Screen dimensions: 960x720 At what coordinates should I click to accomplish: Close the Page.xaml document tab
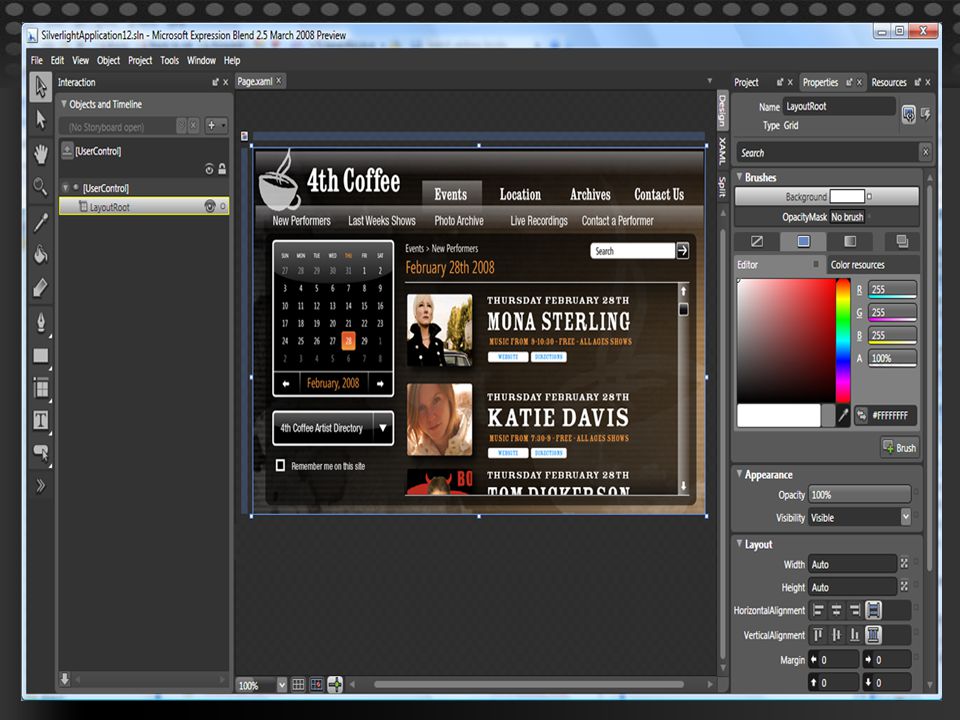279,80
